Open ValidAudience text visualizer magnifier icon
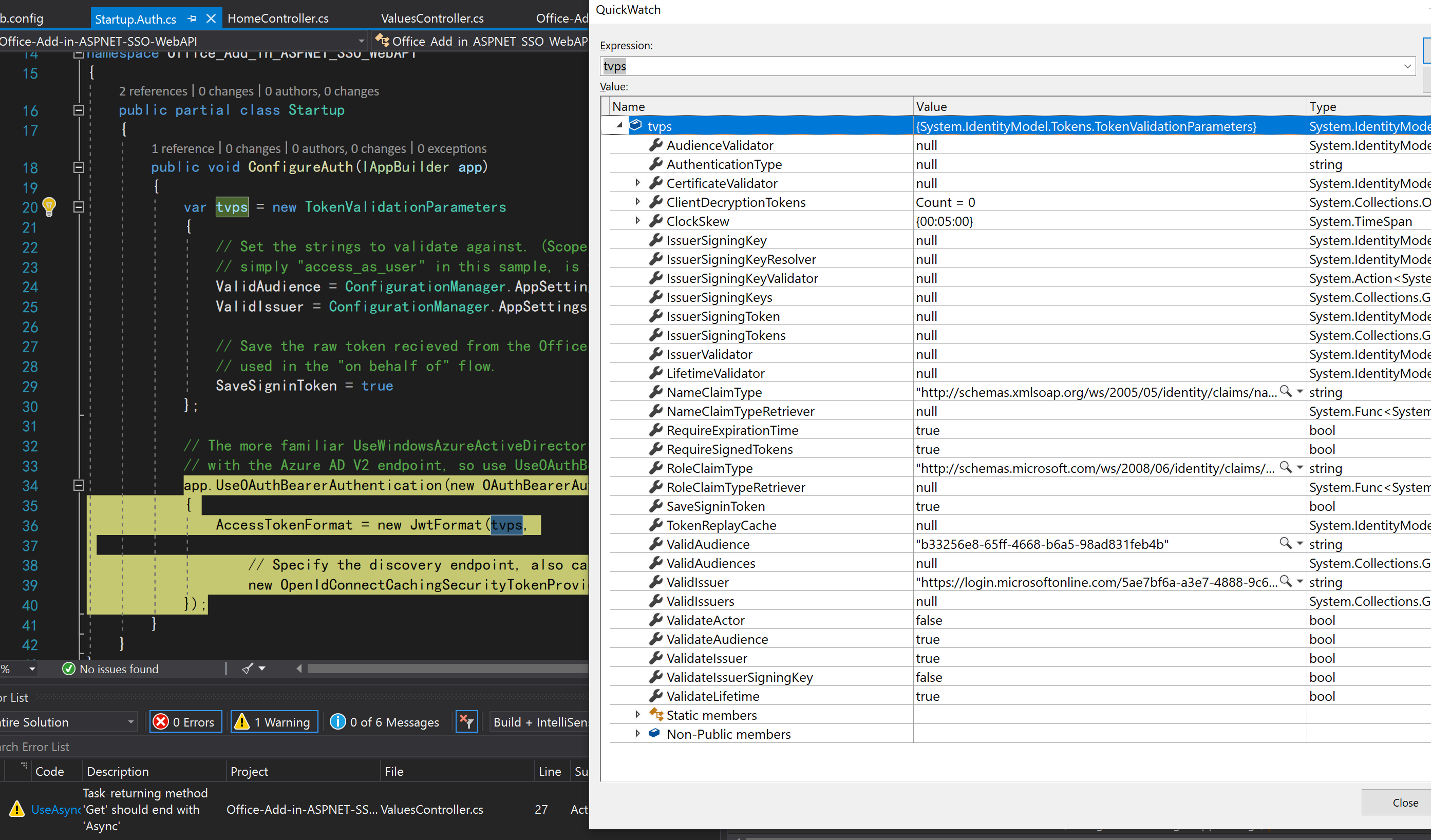 tap(1285, 543)
